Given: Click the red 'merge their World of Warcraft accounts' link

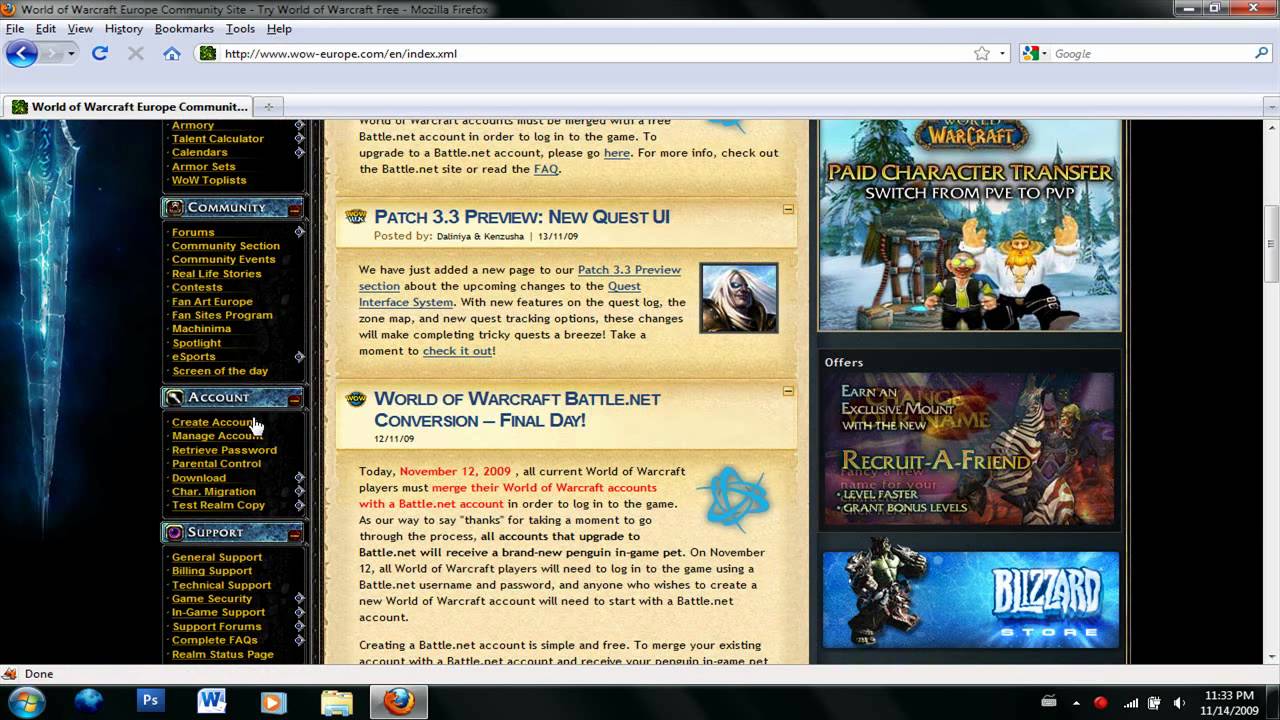Looking at the screenshot, I should point(508,495).
